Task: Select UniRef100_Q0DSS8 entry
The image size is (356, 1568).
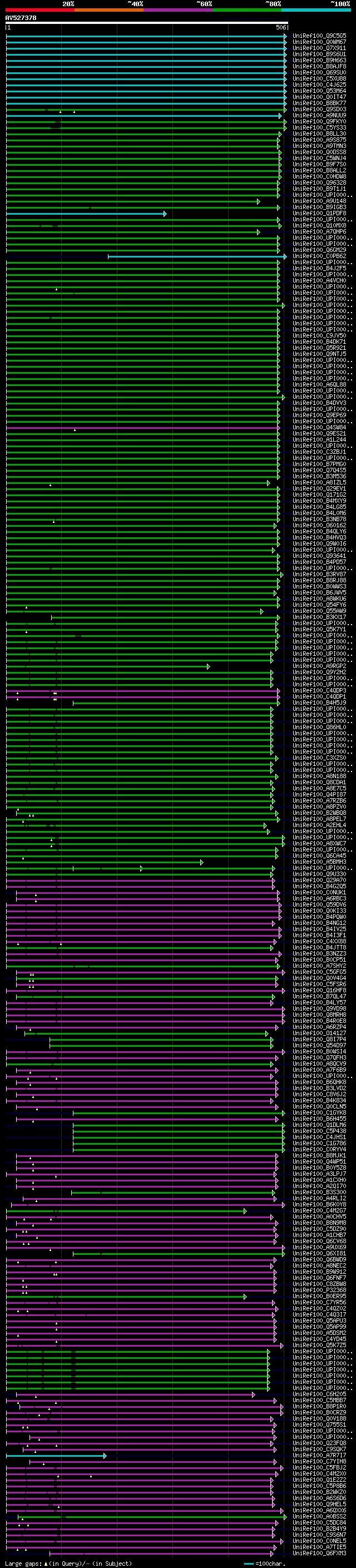Action: pos(319,152)
